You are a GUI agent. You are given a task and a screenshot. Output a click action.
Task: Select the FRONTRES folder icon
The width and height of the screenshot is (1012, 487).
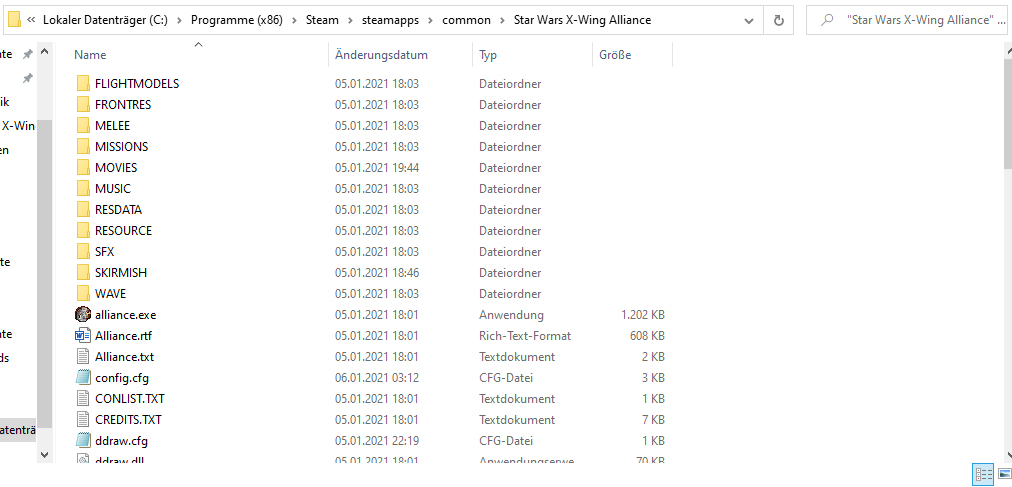[83, 104]
